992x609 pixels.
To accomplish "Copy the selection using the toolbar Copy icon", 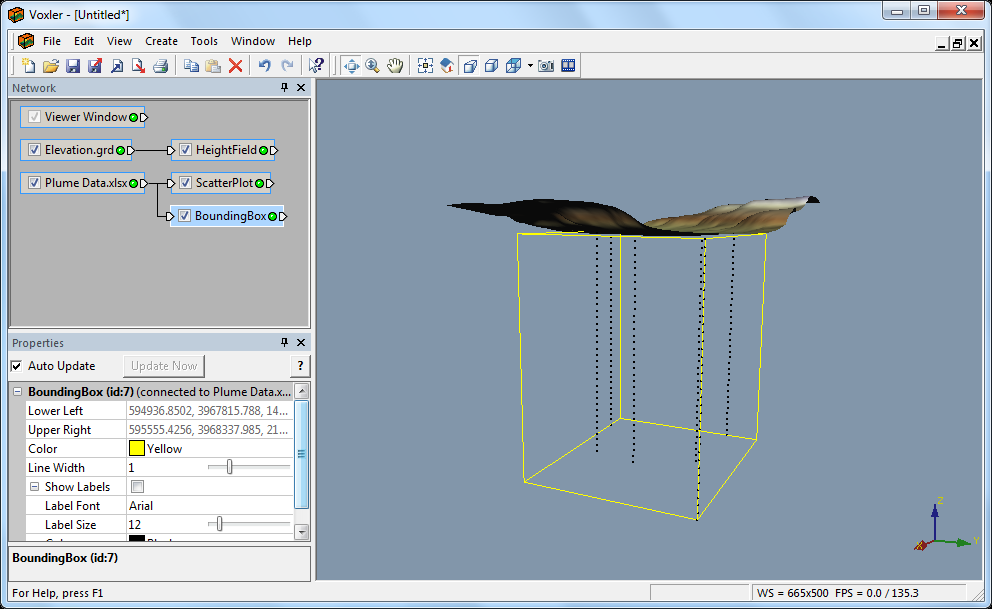I will click(x=191, y=65).
